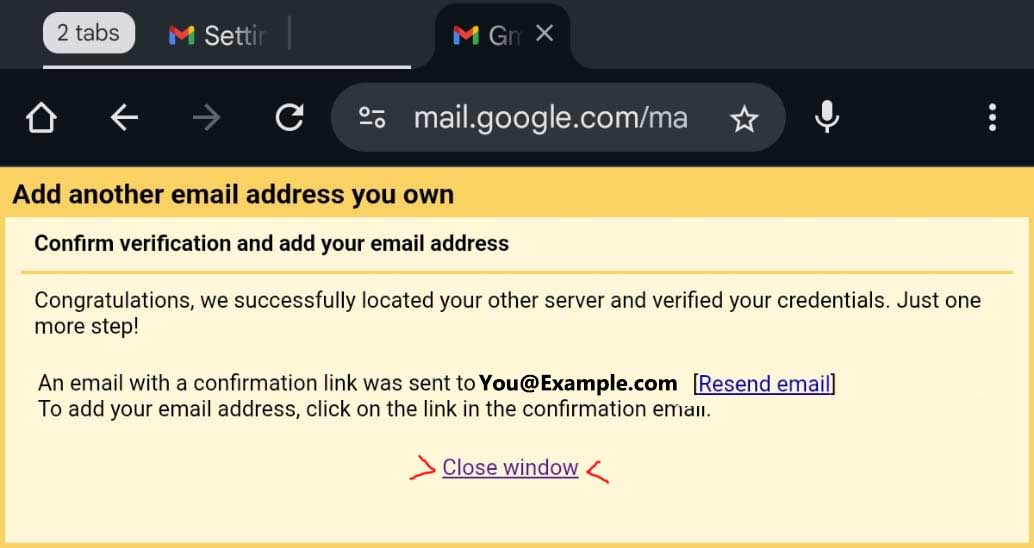The width and height of the screenshot is (1034, 548).
Task: Open the three-dot browser menu
Action: pos(992,119)
